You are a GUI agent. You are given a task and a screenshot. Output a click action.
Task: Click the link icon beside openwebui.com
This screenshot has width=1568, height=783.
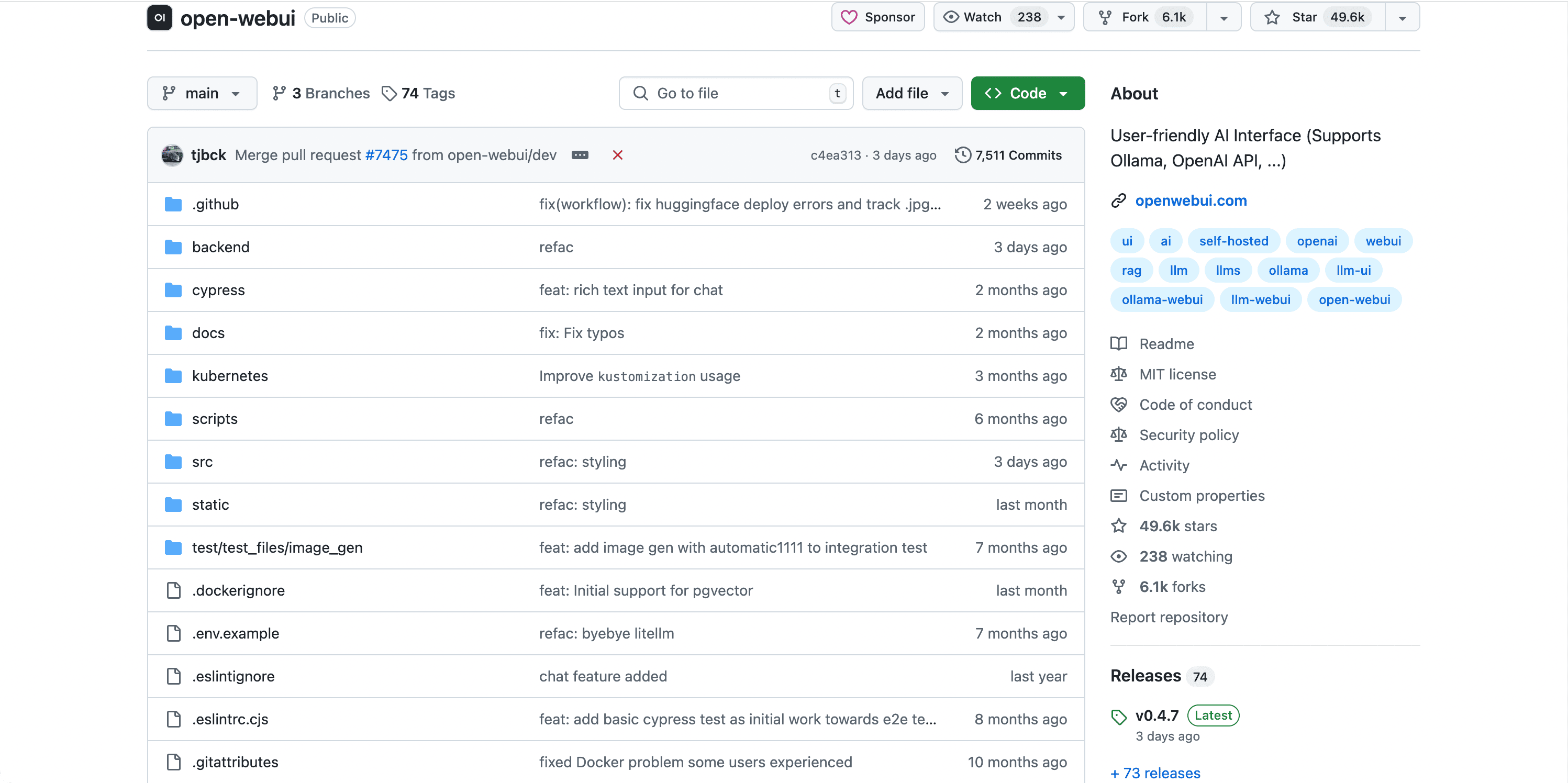1118,201
